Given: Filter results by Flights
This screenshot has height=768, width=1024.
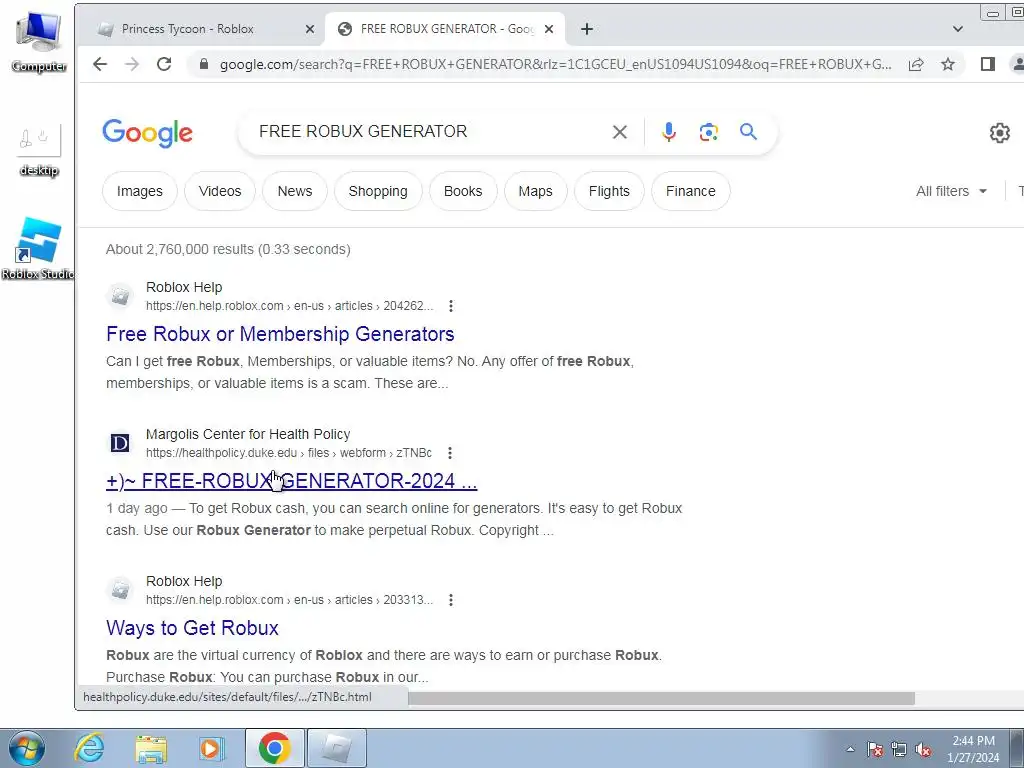Looking at the screenshot, I should [x=609, y=191].
